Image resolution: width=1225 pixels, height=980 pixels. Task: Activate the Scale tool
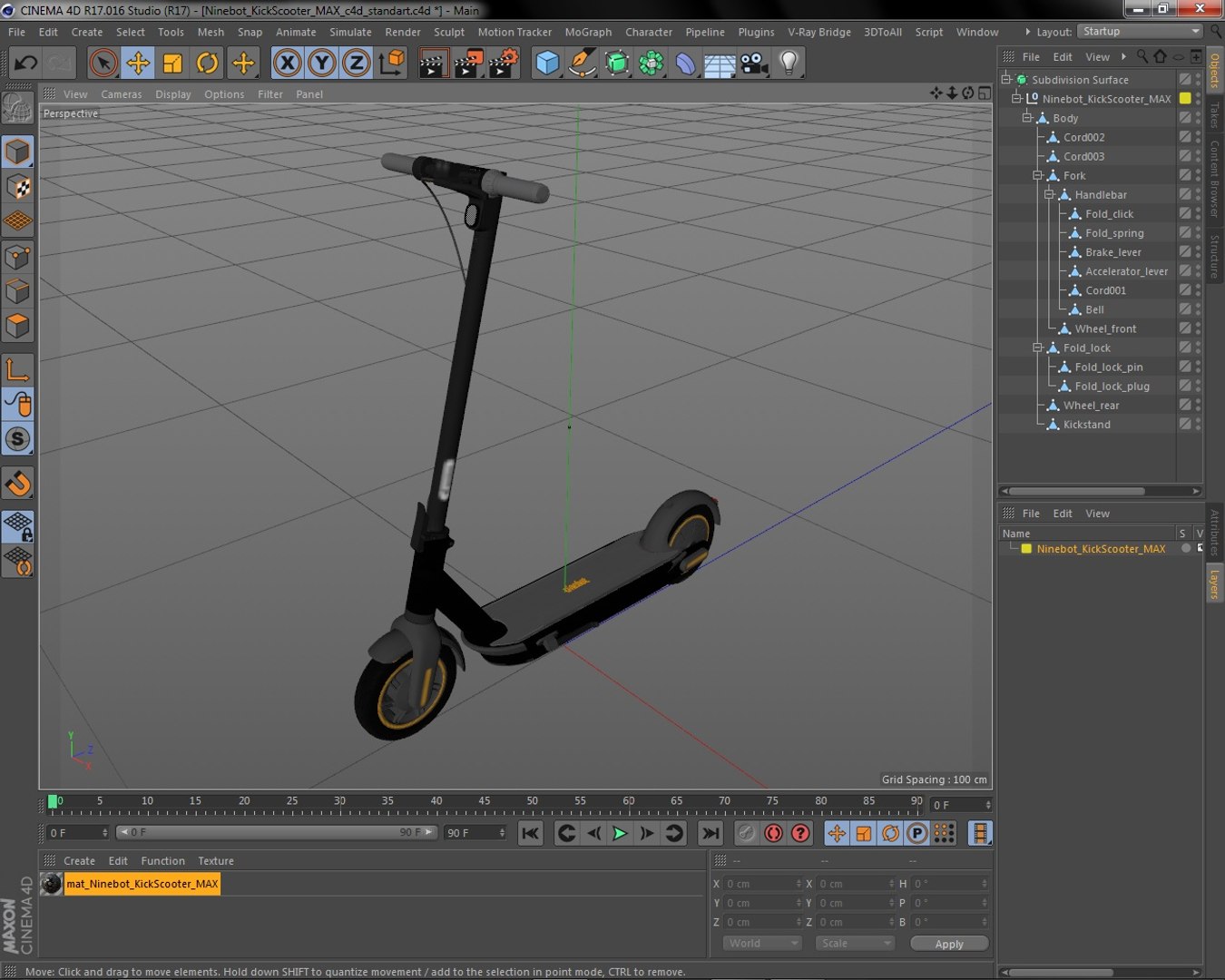click(172, 63)
